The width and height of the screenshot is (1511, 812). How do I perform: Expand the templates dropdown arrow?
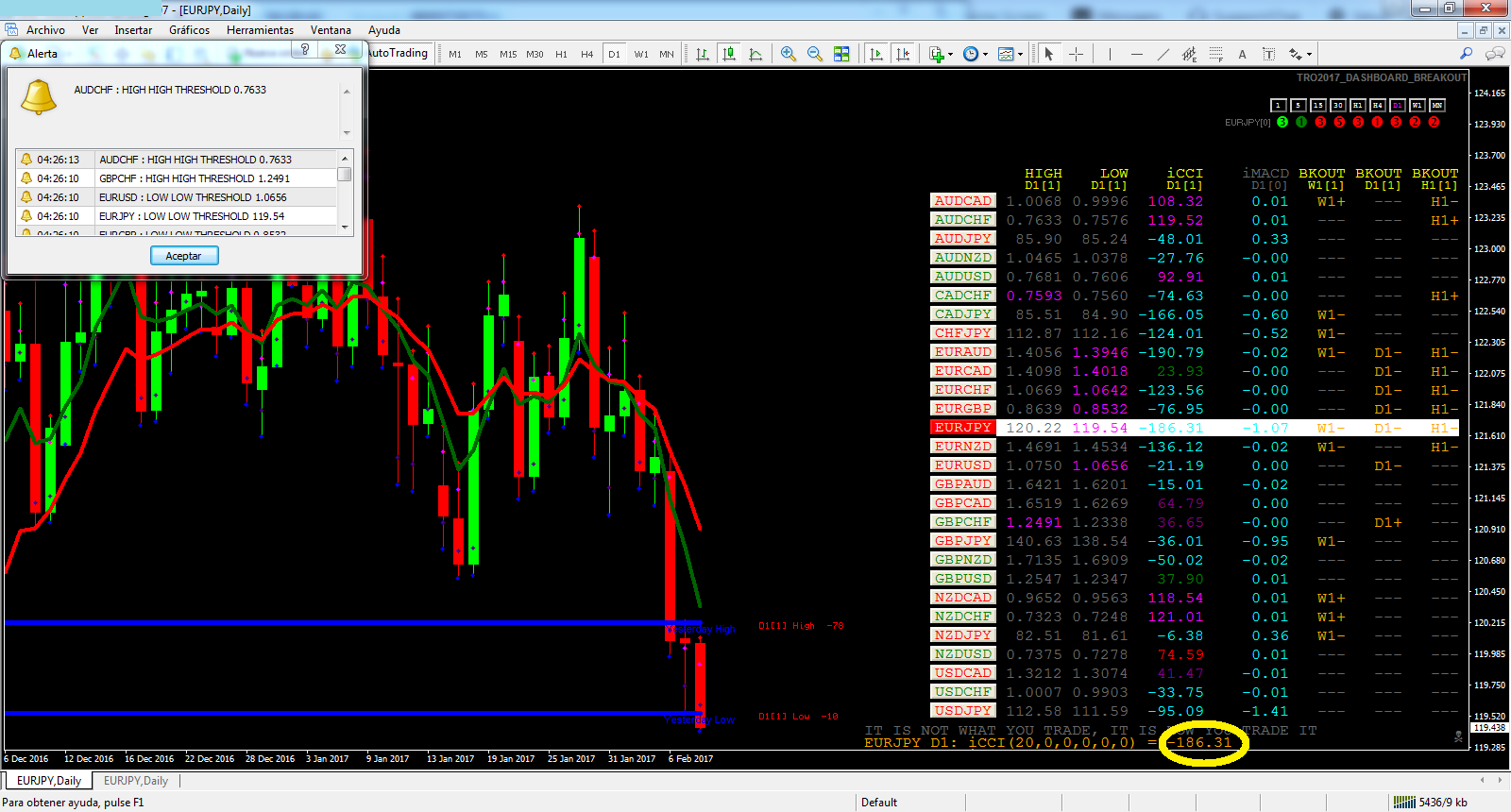pos(1021,54)
